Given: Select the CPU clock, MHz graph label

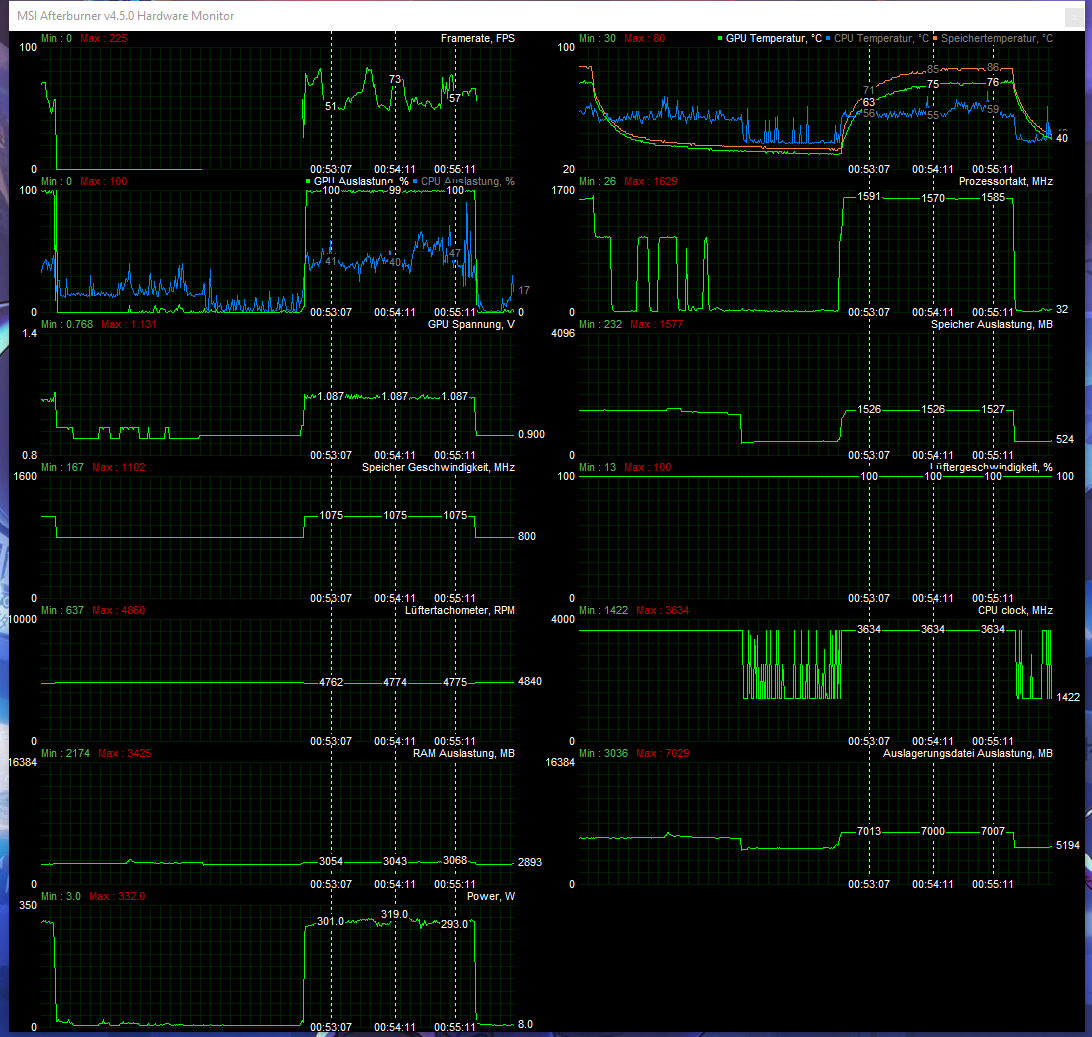Looking at the screenshot, I should tap(1015, 610).
